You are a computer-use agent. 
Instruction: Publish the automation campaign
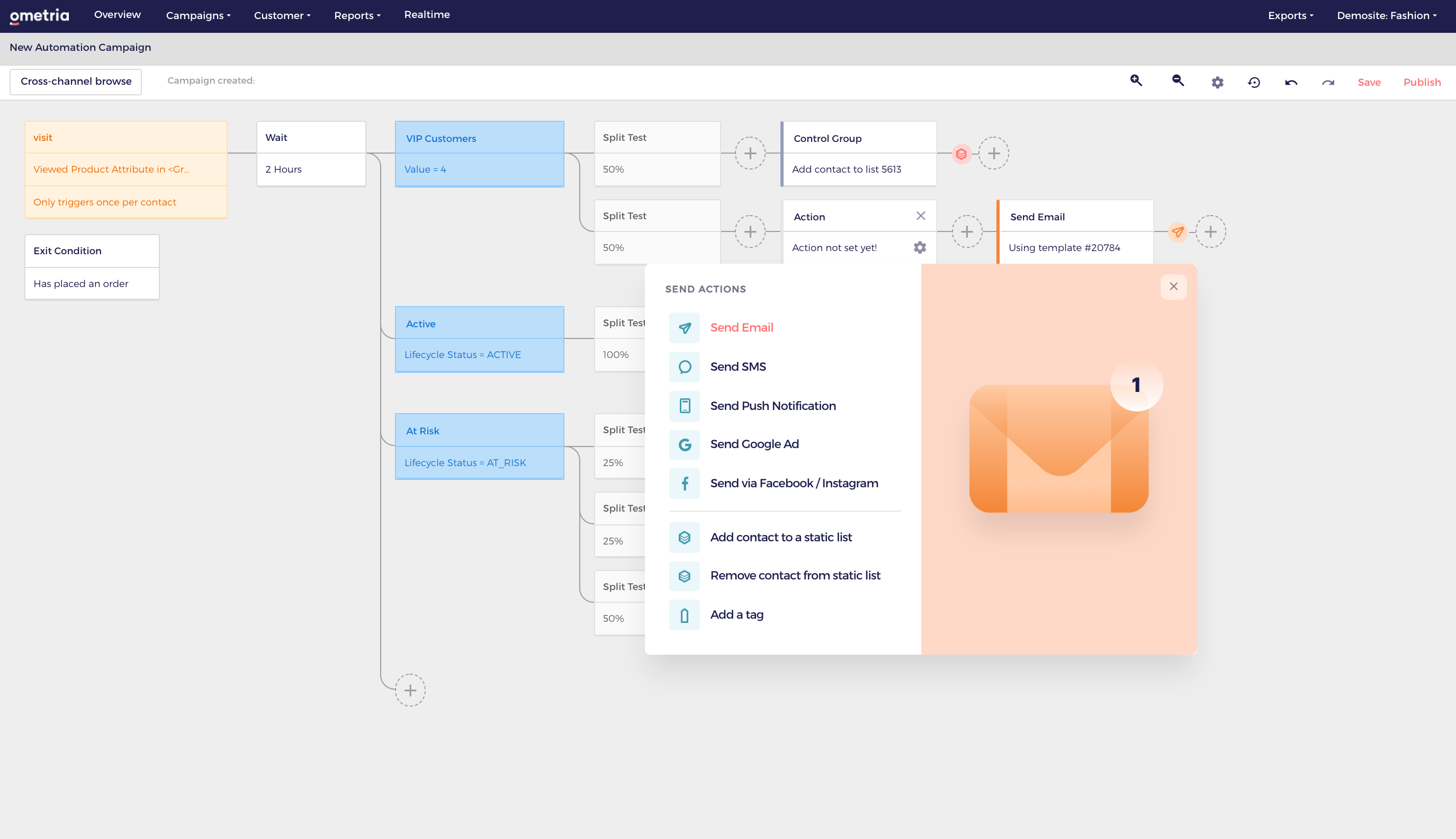pyautogui.click(x=1422, y=83)
